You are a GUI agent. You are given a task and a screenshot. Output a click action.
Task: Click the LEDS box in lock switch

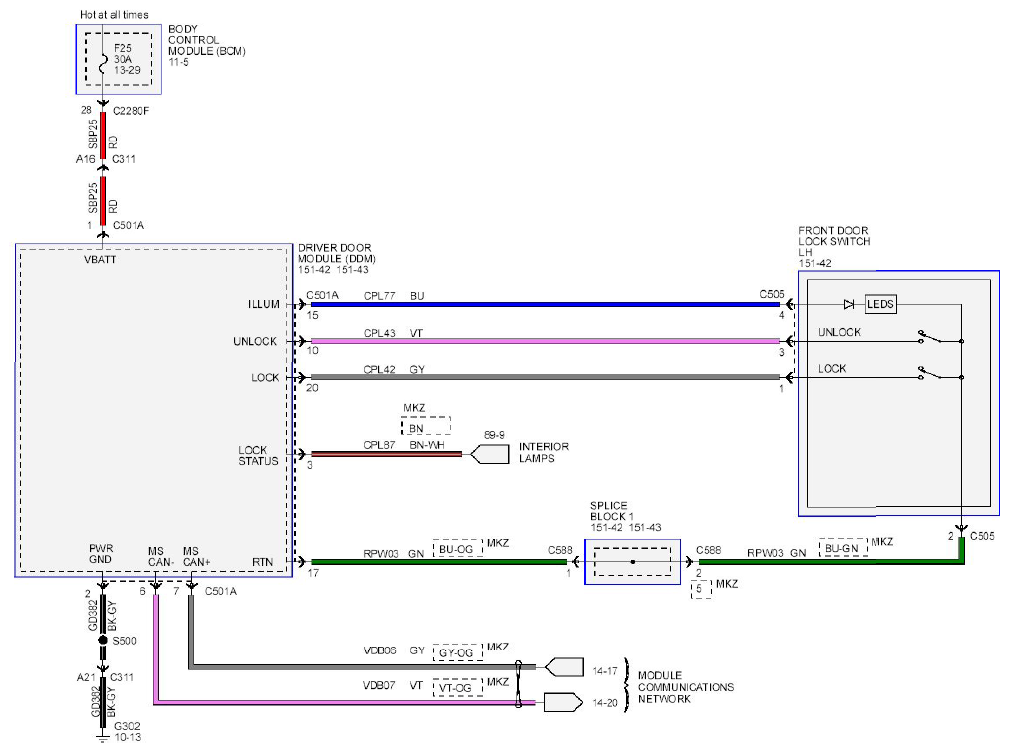pyautogui.click(x=880, y=304)
